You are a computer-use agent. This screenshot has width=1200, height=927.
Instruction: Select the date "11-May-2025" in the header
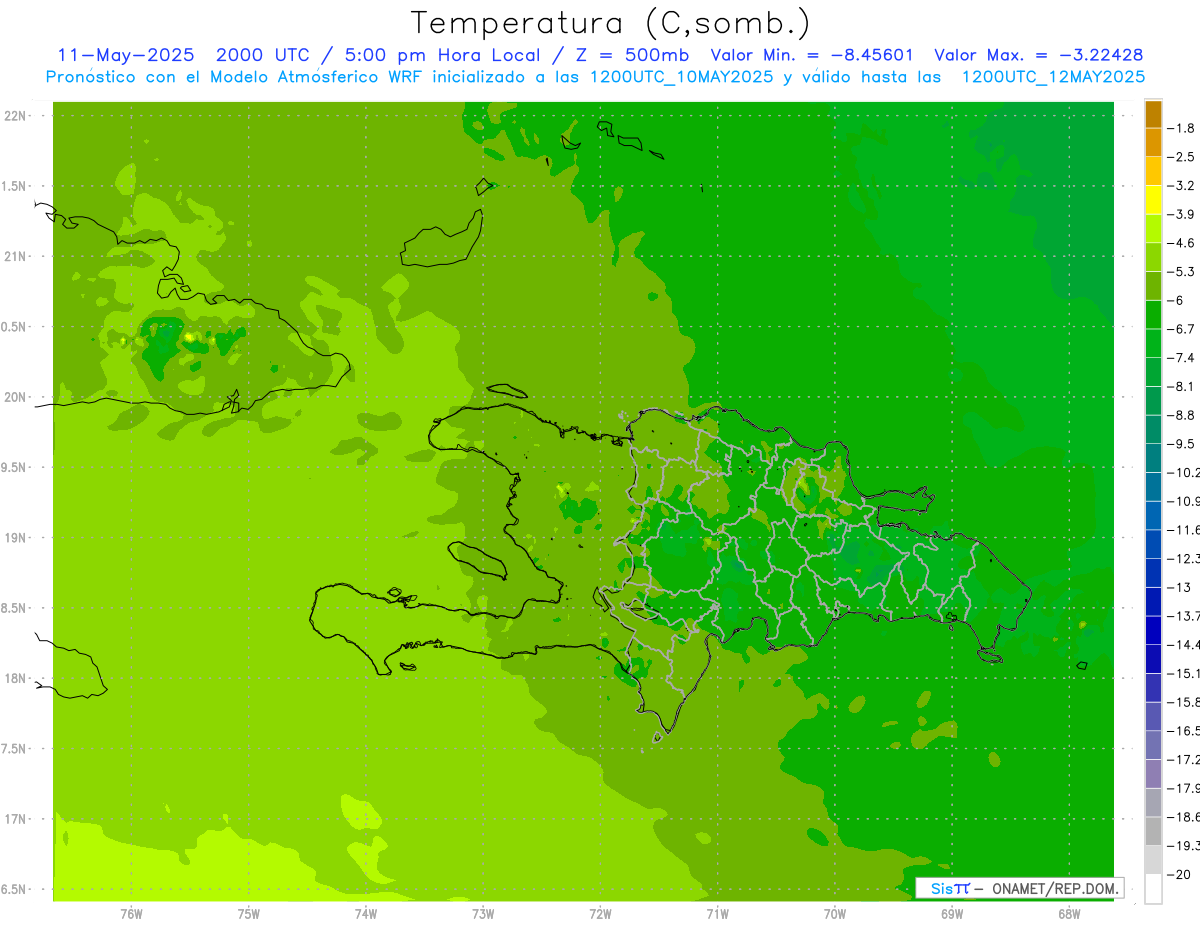point(126,55)
